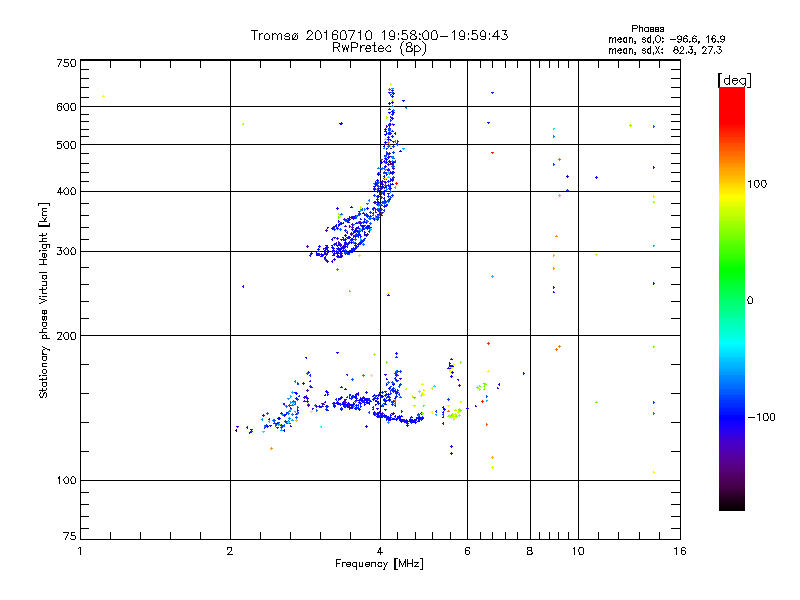Click the text 'mean, sd,O: -96.6, 16.9'
Image resolution: width=800 pixels, height=600 pixels.
[x=666, y=40]
